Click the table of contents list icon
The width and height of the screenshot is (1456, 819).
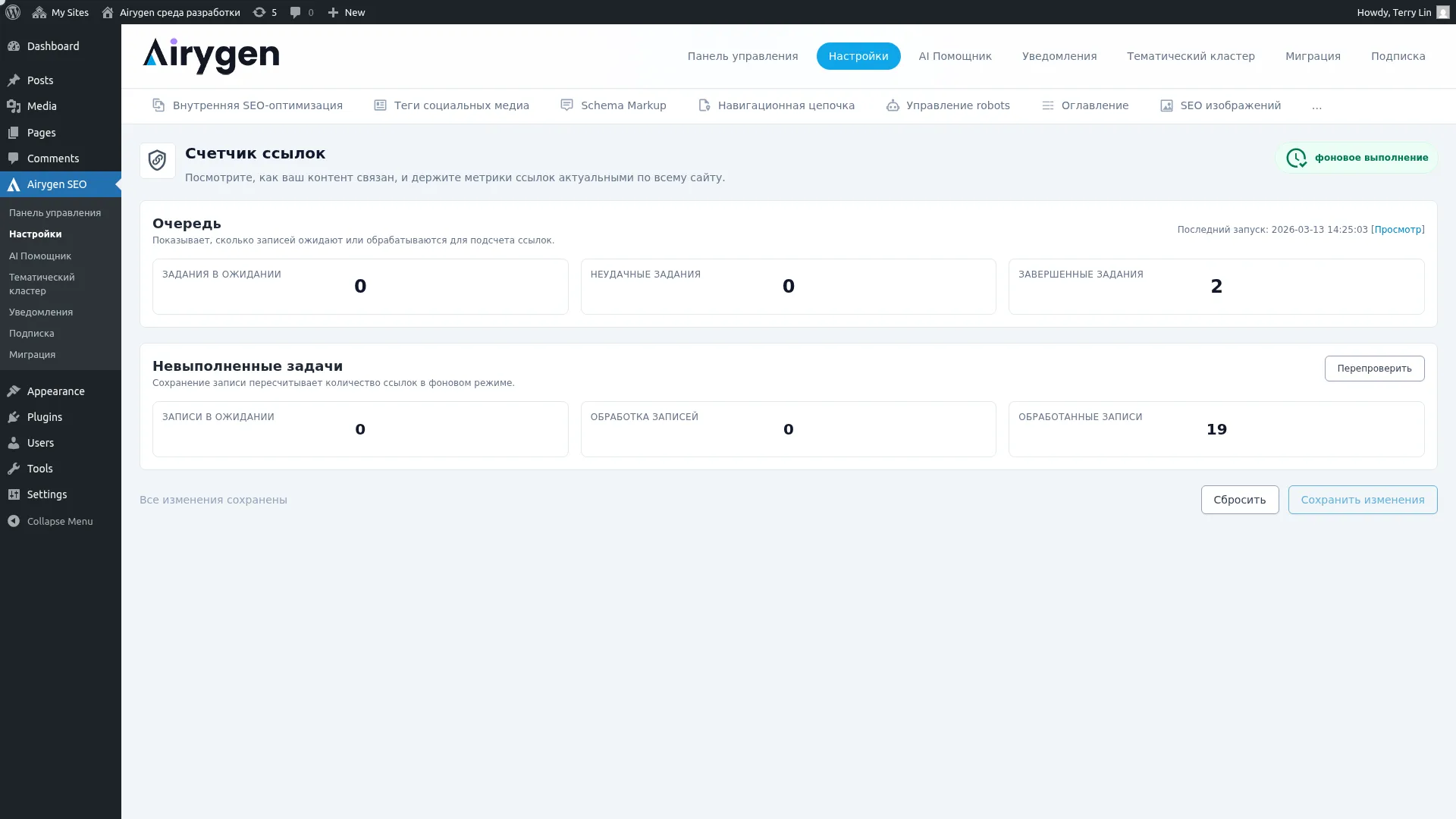click(1047, 105)
